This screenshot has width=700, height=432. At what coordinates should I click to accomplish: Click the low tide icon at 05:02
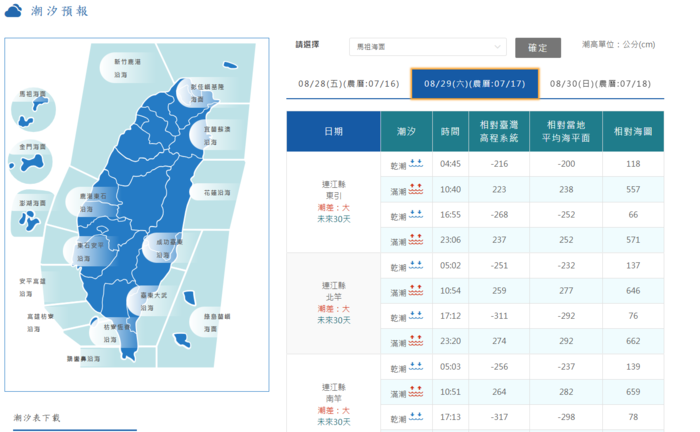(x=416, y=265)
